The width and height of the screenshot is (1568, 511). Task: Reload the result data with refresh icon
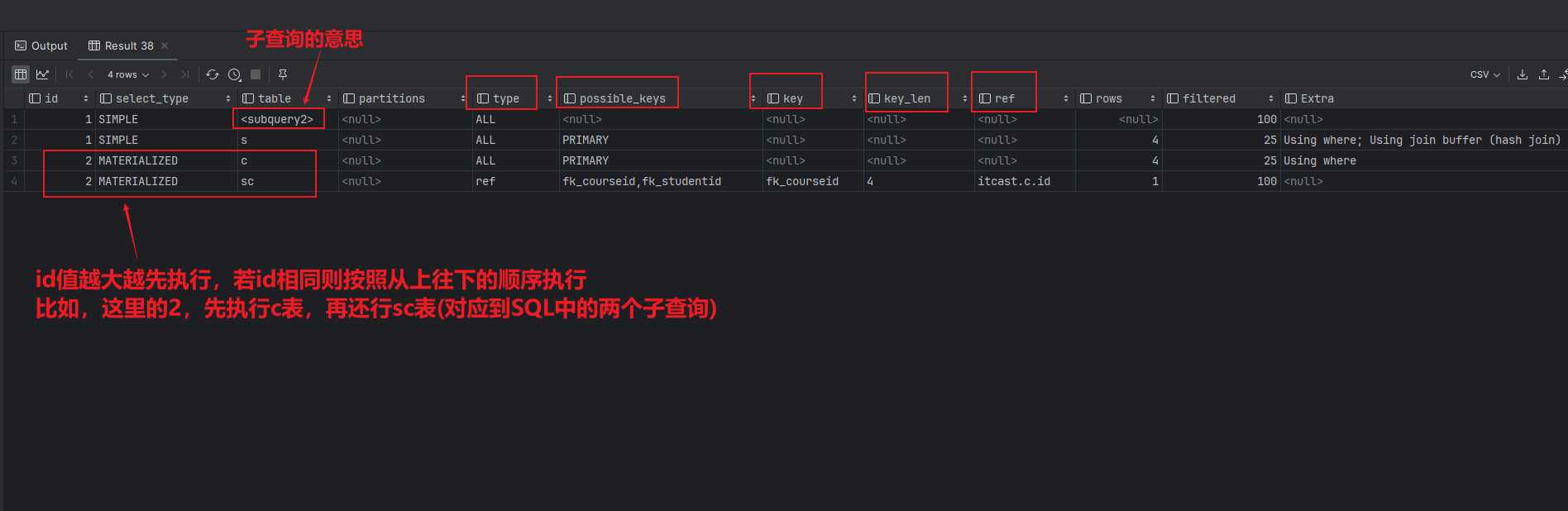pyautogui.click(x=213, y=74)
